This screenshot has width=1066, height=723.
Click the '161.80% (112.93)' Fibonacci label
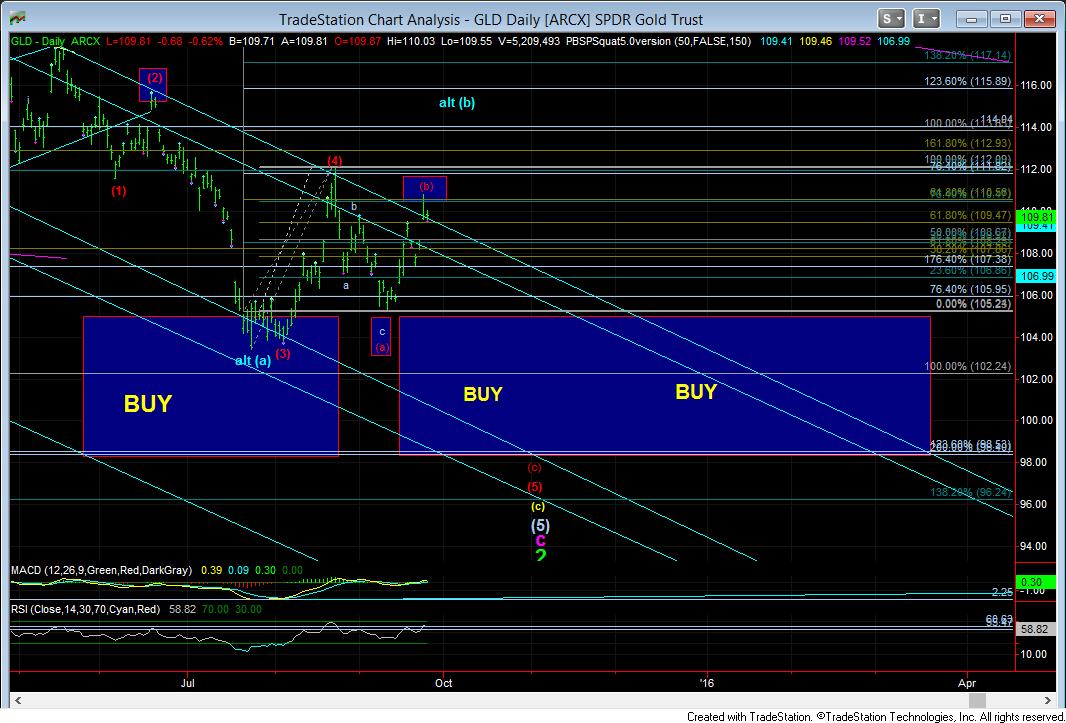967,144
